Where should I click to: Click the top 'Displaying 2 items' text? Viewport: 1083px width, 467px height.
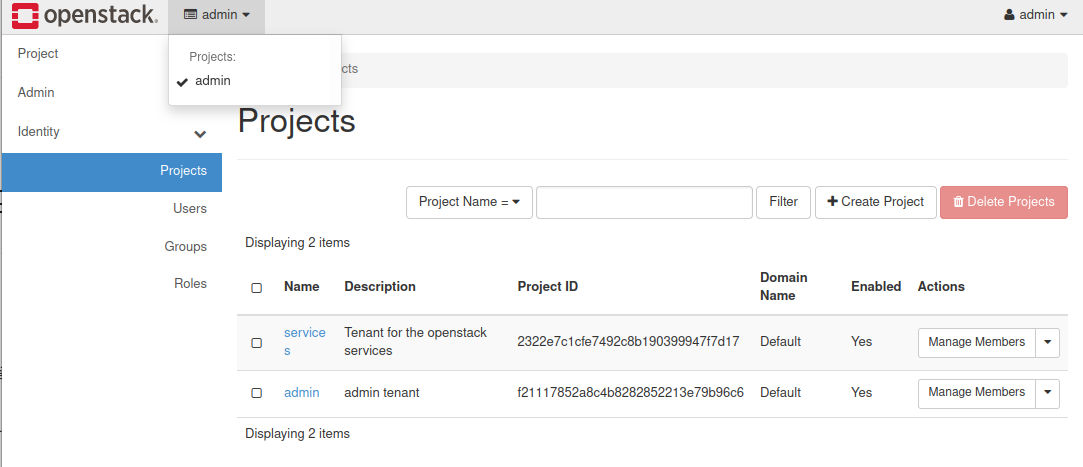pyautogui.click(x=298, y=243)
